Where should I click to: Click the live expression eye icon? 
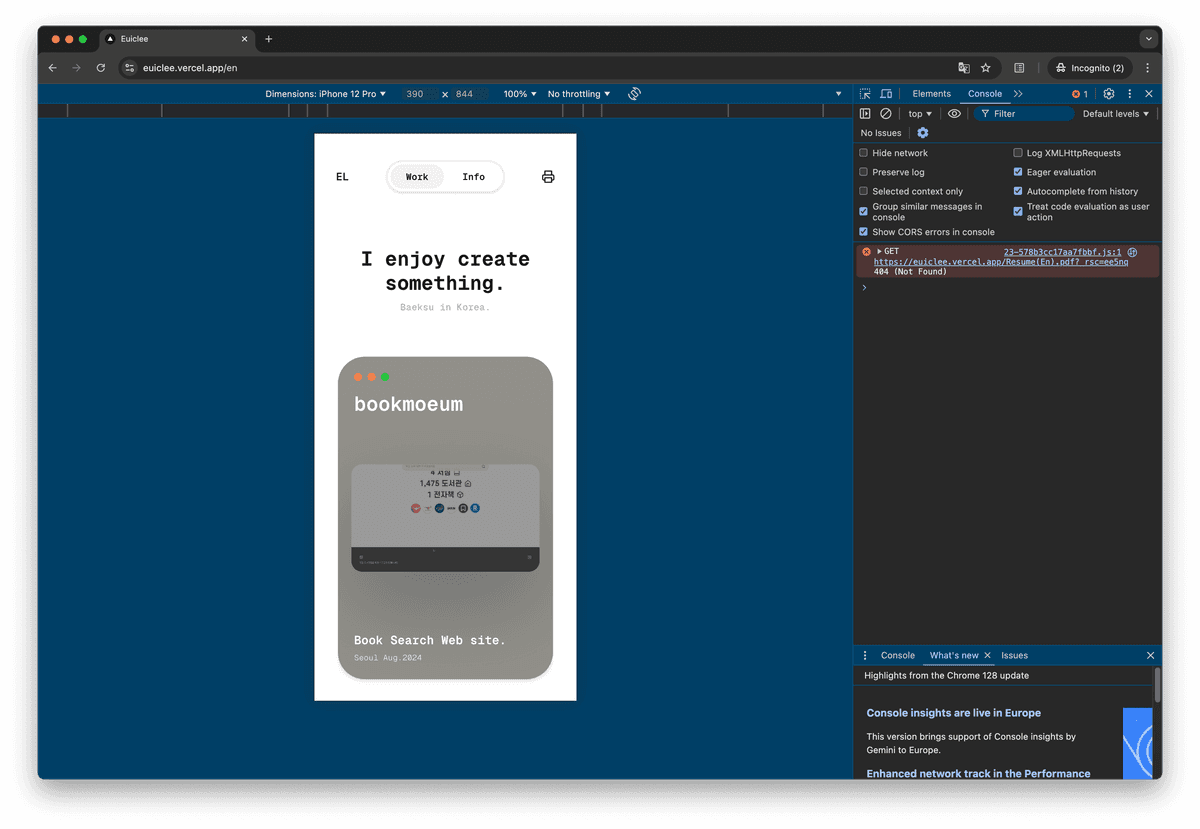coord(954,114)
